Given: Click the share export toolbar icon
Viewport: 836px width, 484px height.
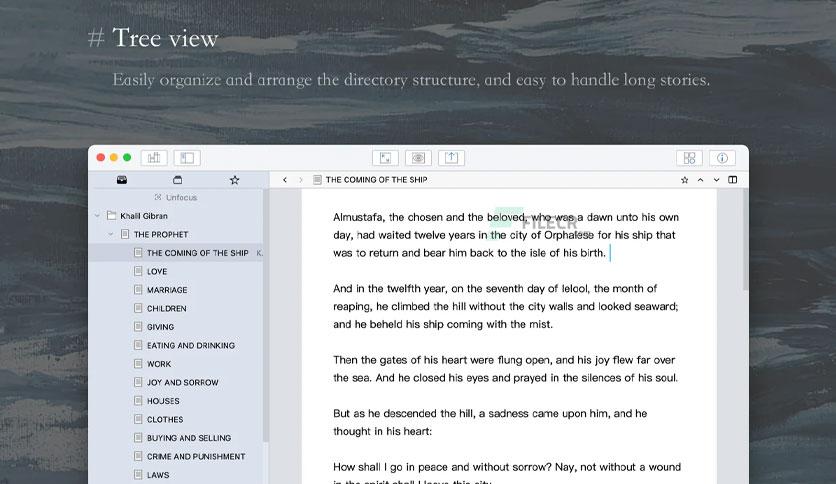Looking at the screenshot, I should tap(452, 158).
